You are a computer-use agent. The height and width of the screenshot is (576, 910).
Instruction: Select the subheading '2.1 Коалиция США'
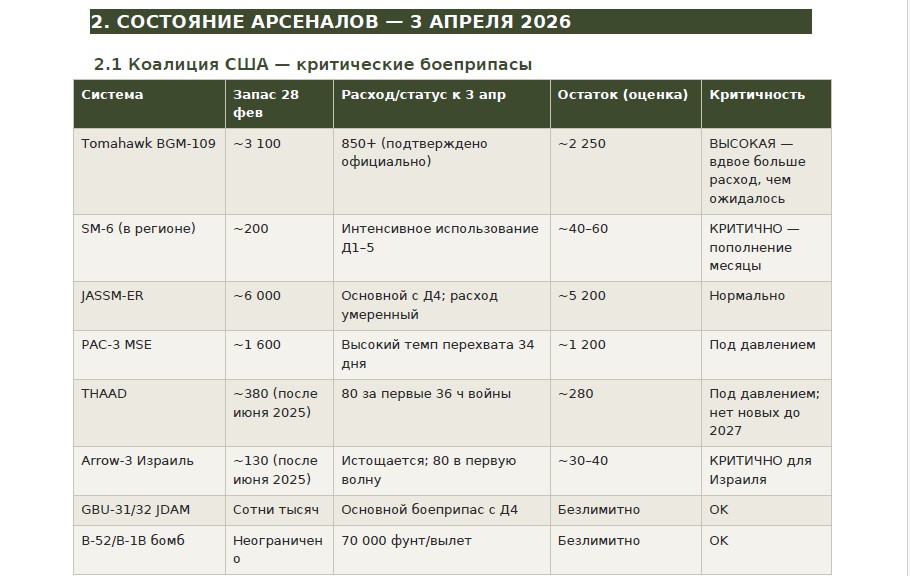pos(312,64)
